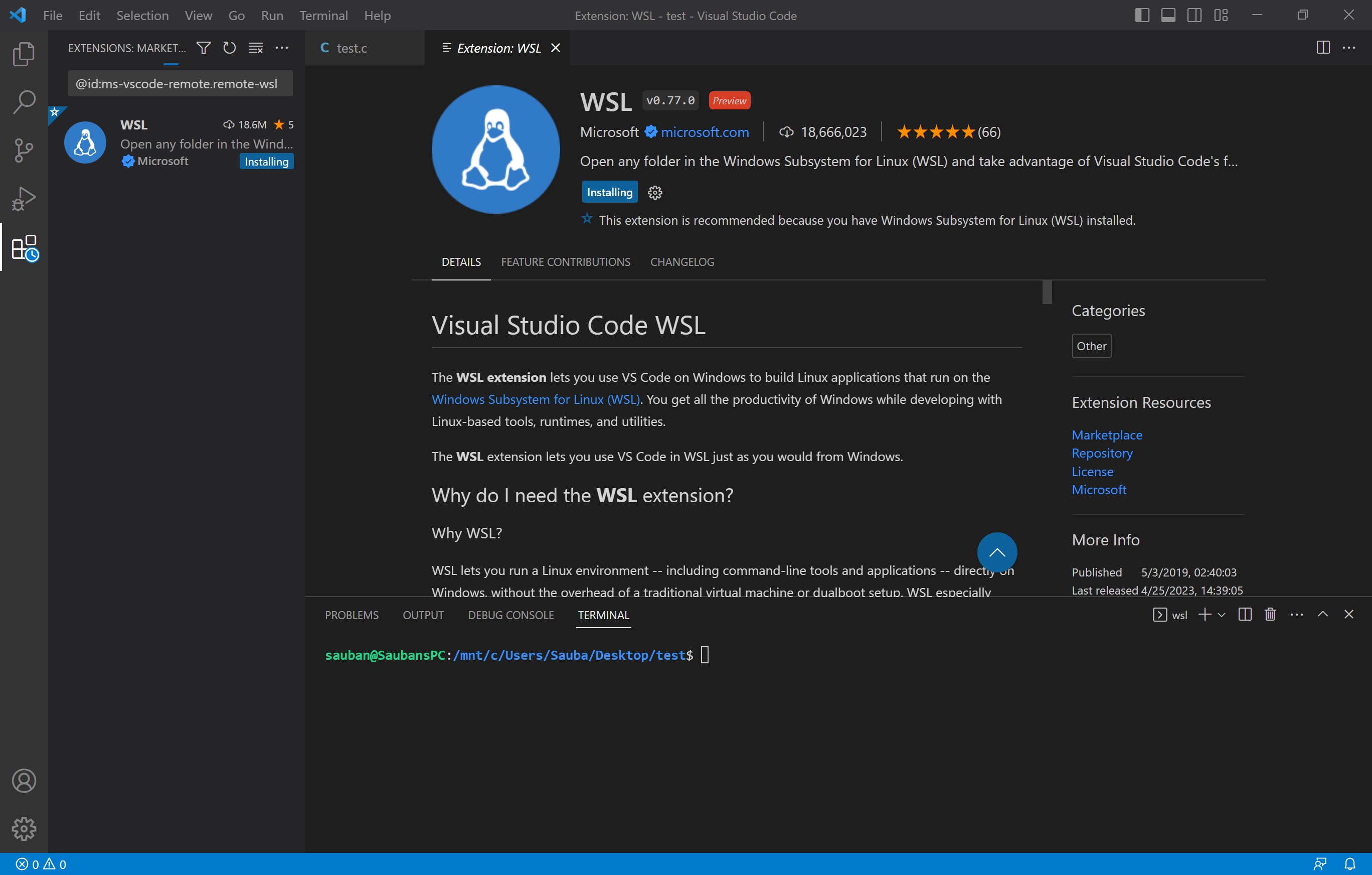Open terminal panel more actions
Viewport: 1372px width, 875px height.
[1297, 615]
